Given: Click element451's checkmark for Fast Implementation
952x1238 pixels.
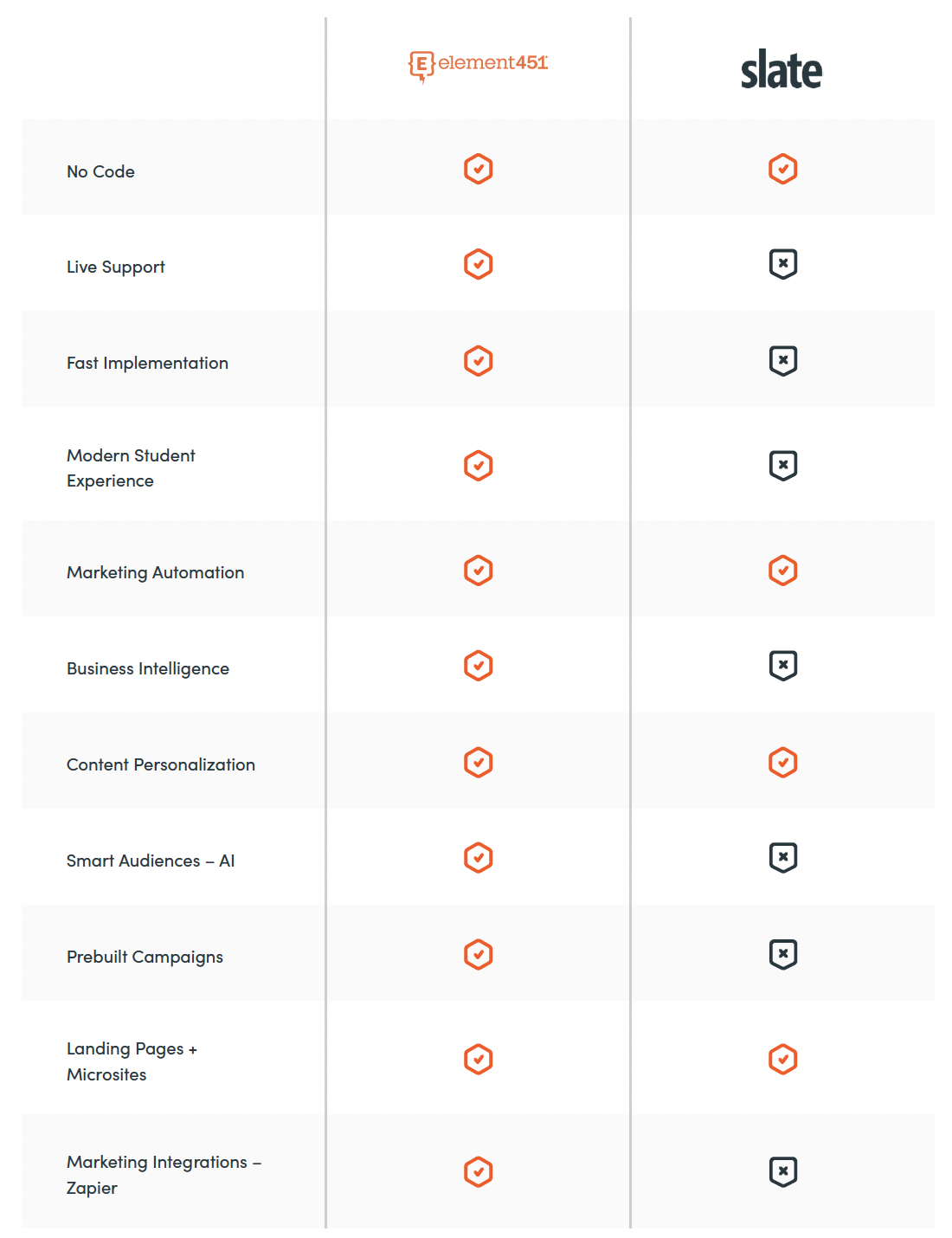Looking at the screenshot, I should 479,361.
